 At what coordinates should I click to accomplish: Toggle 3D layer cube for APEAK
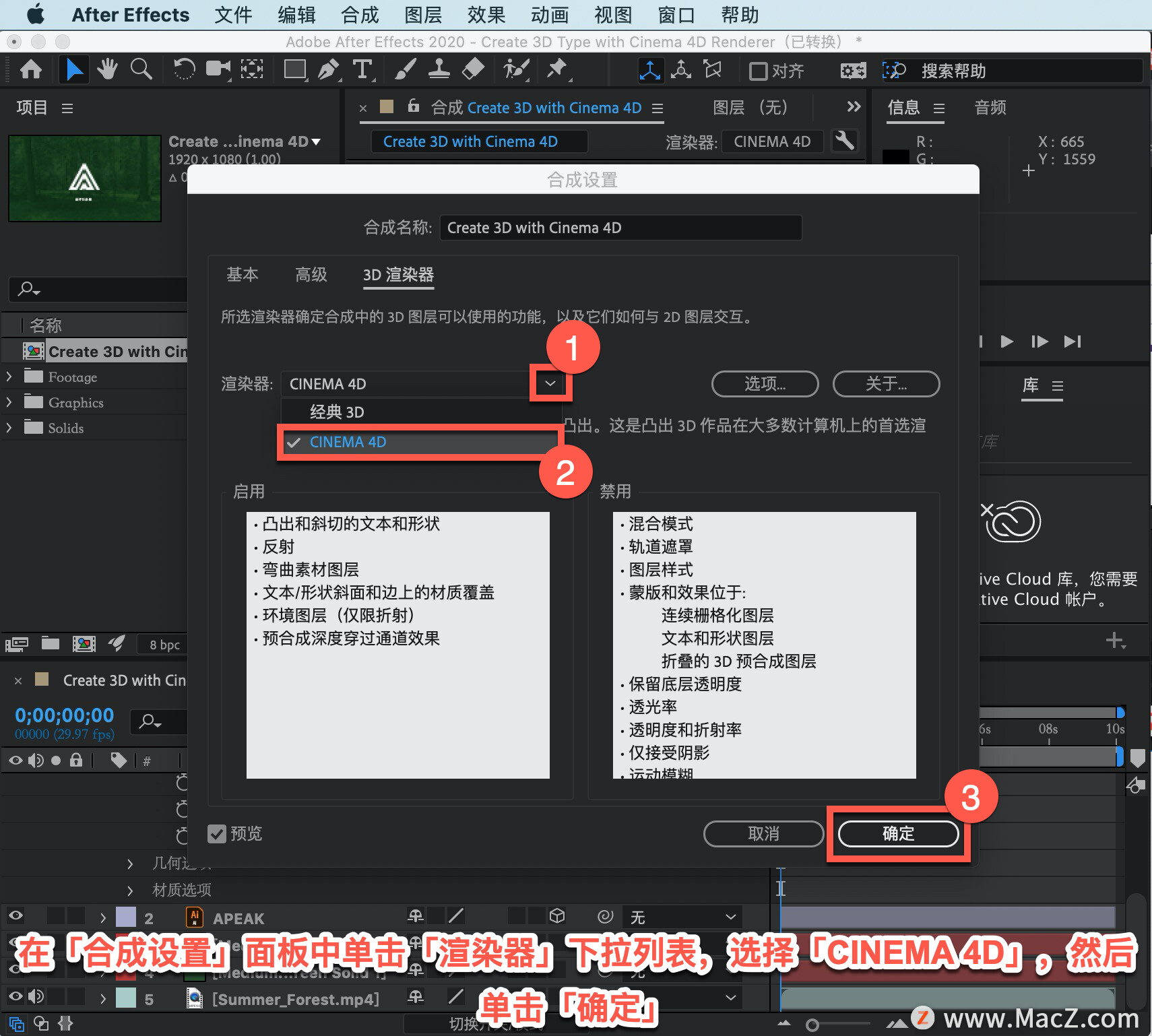pyautogui.click(x=556, y=915)
